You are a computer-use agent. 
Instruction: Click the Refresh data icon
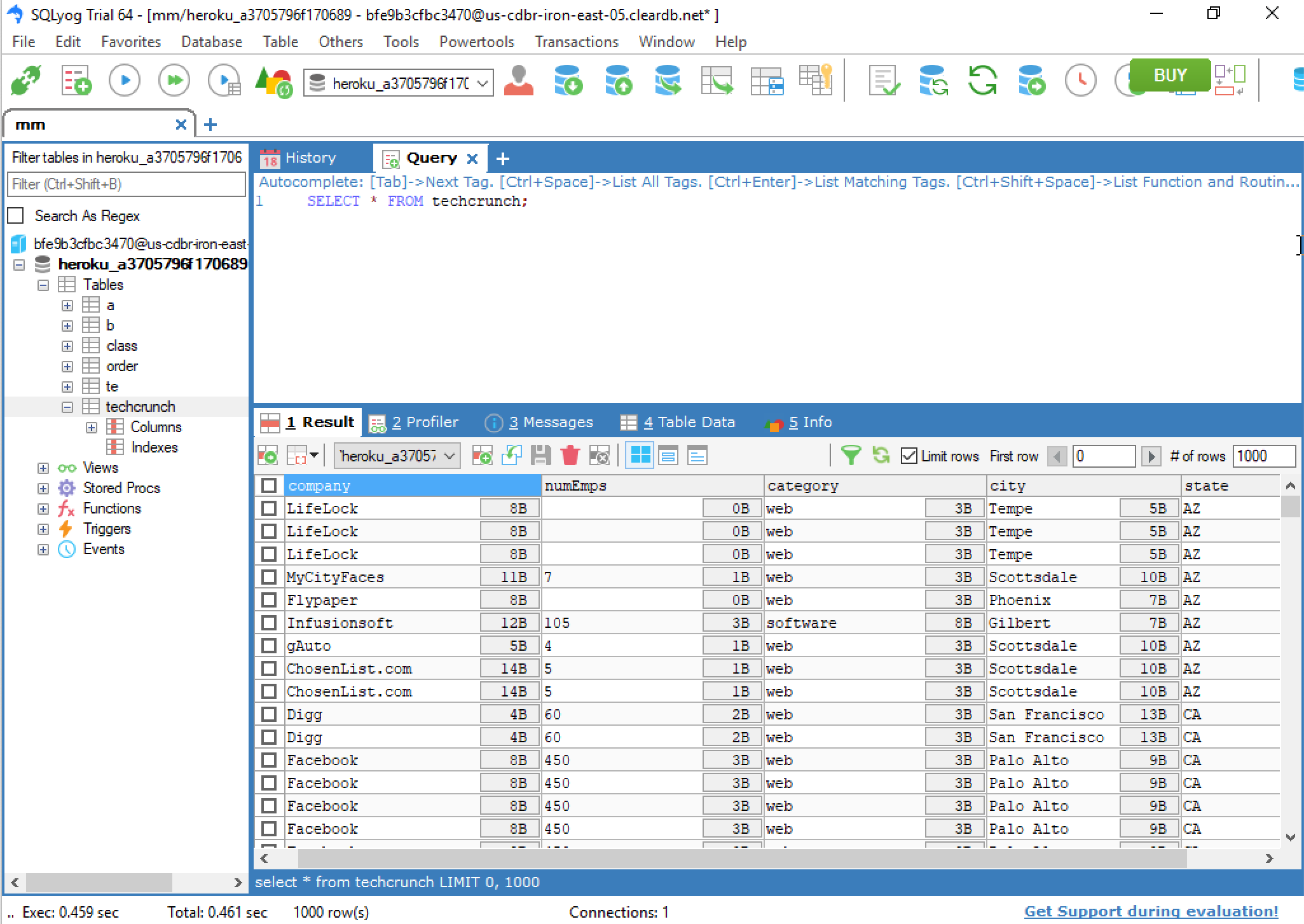coord(879,455)
